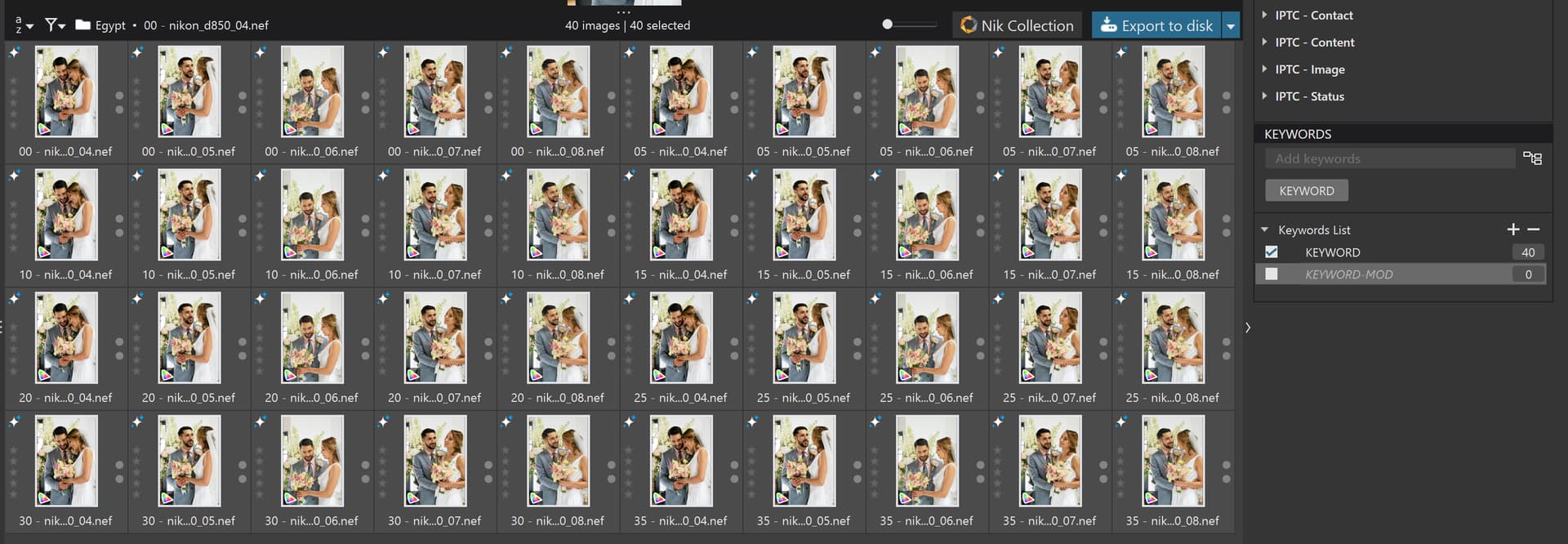Uncheck the KEYWORD checkbox
This screenshot has height=544, width=1568.
[1272, 252]
